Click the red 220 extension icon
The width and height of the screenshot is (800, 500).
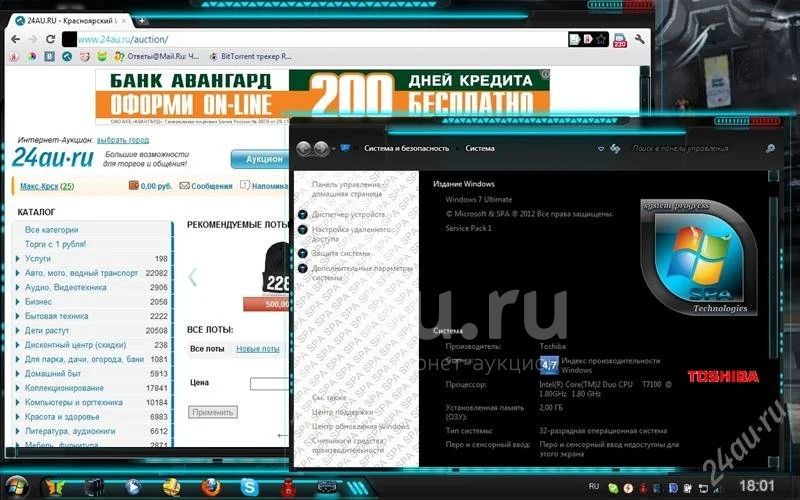click(x=620, y=40)
